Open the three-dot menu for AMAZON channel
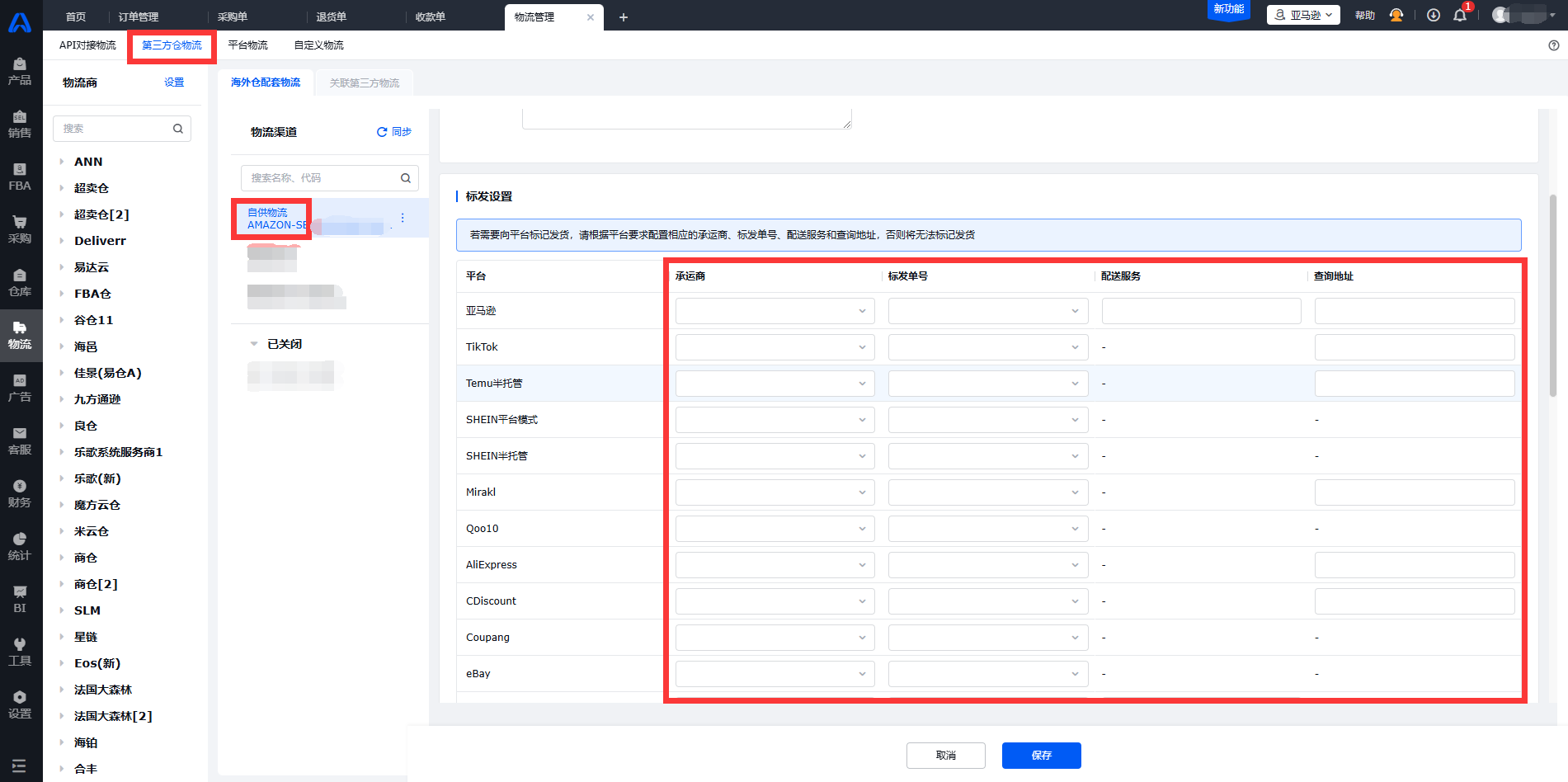This screenshot has height=782, width=1568. click(x=403, y=218)
